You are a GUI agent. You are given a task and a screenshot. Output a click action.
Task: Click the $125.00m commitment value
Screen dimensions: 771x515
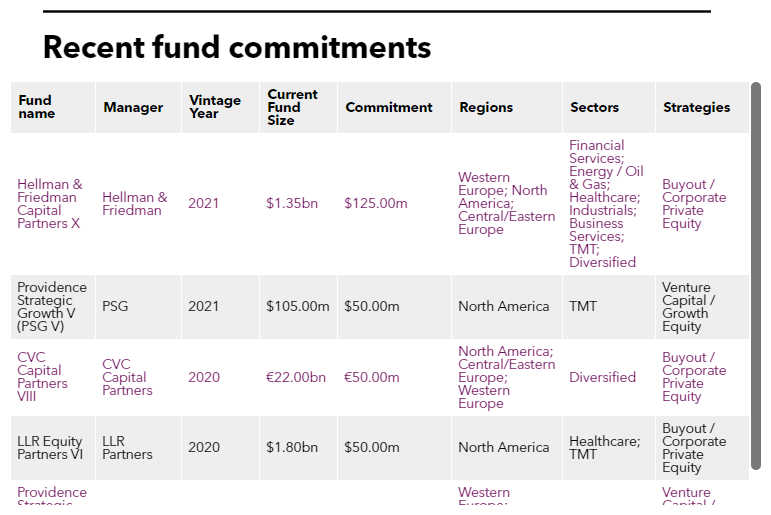tap(376, 204)
